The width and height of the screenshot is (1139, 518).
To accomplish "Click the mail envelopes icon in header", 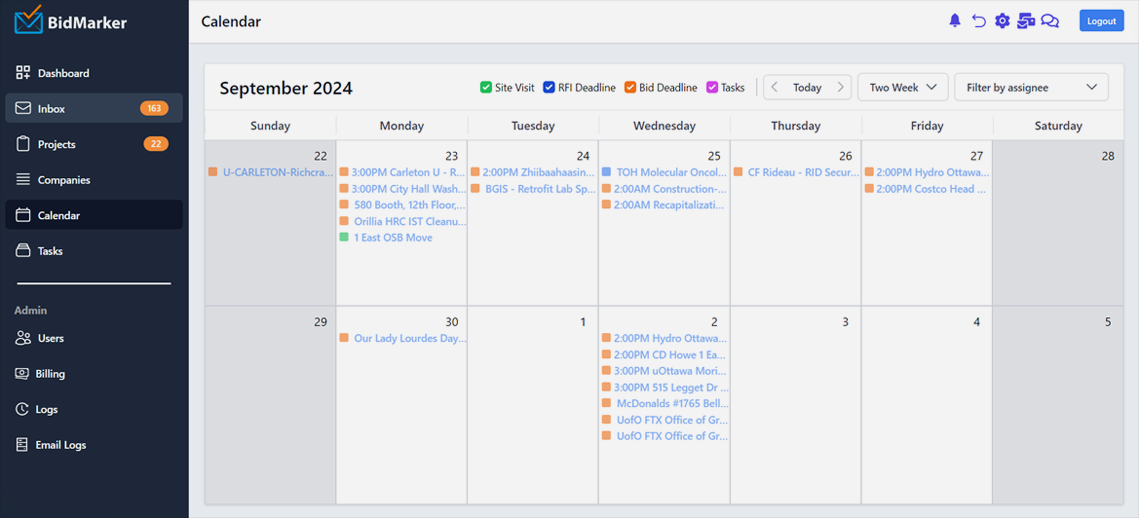I will (x=1026, y=21).
